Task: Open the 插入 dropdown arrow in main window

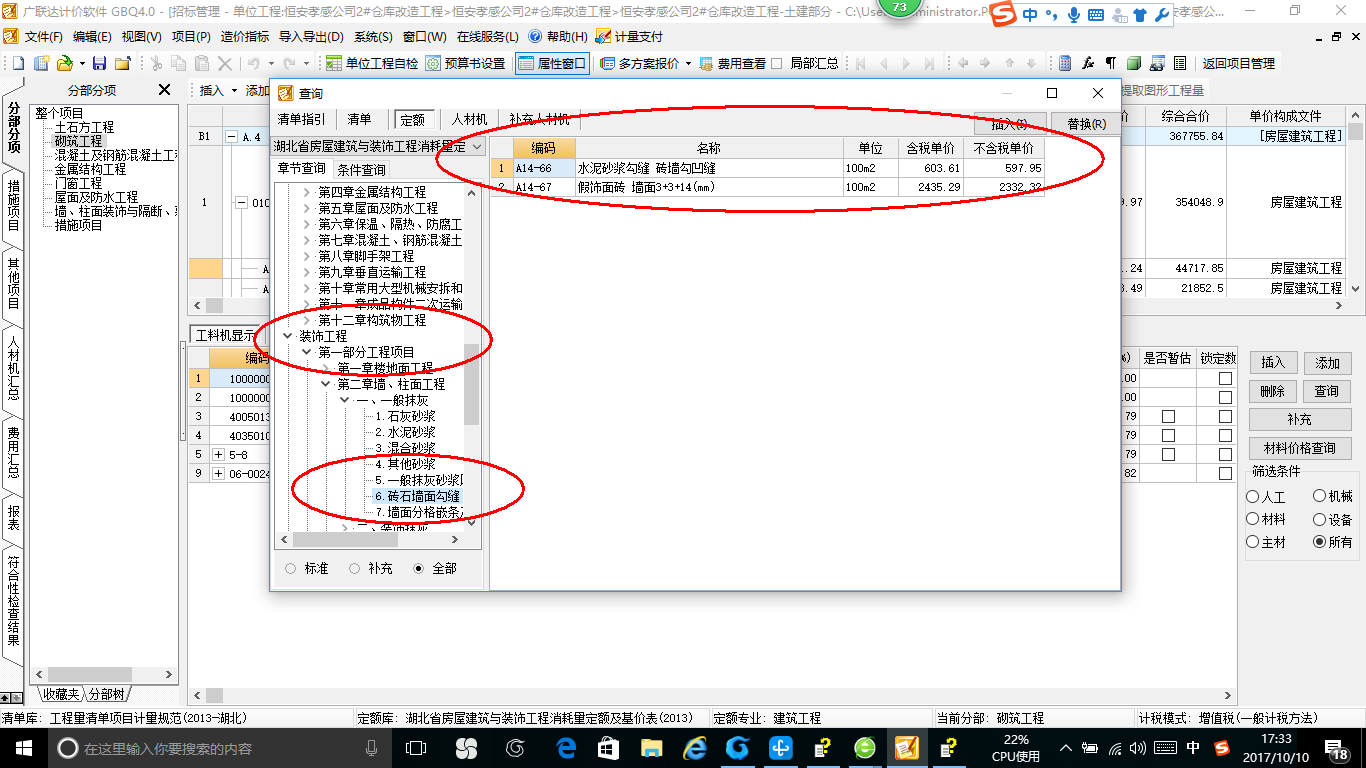Action: [x=235, y=90]
